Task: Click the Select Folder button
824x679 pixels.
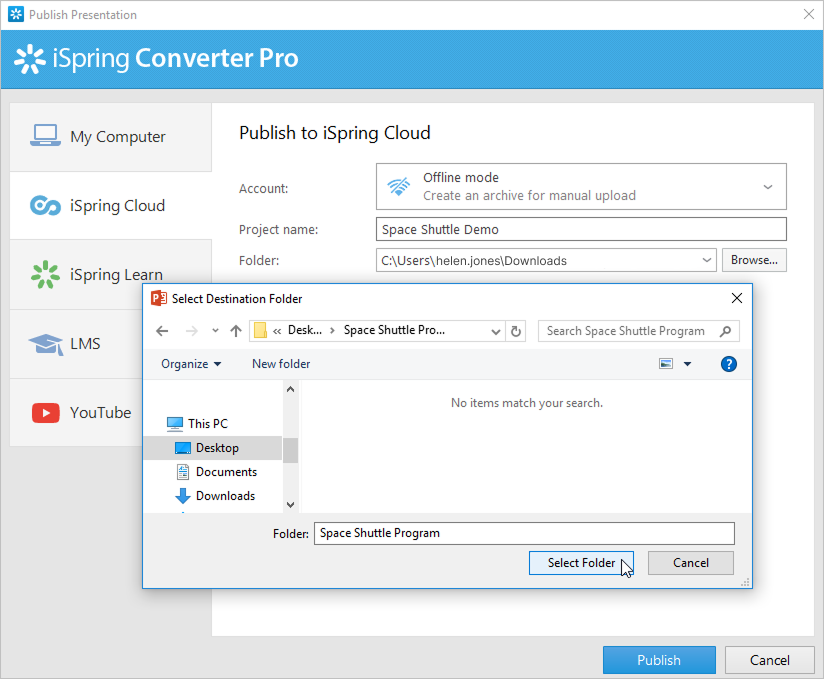Action: point(581,563)
